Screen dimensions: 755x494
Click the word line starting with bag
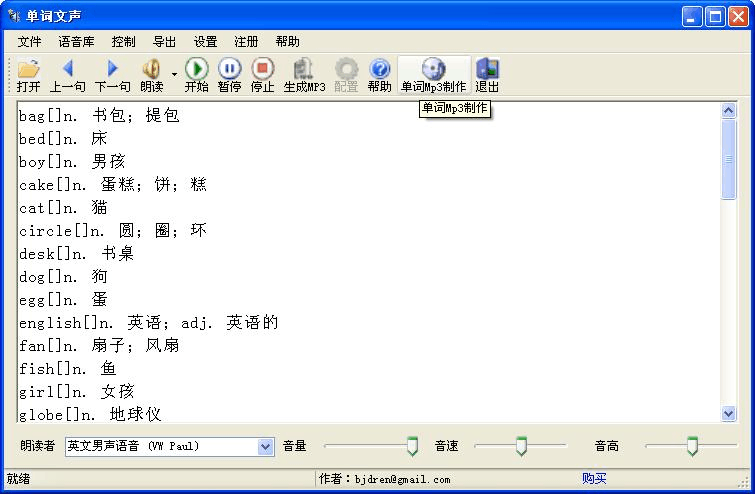[x=99, y=116]
